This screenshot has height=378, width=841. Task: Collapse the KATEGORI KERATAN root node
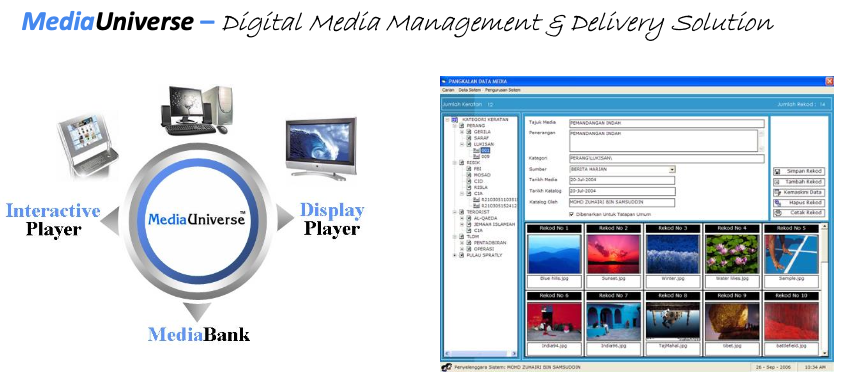point(447,120)
